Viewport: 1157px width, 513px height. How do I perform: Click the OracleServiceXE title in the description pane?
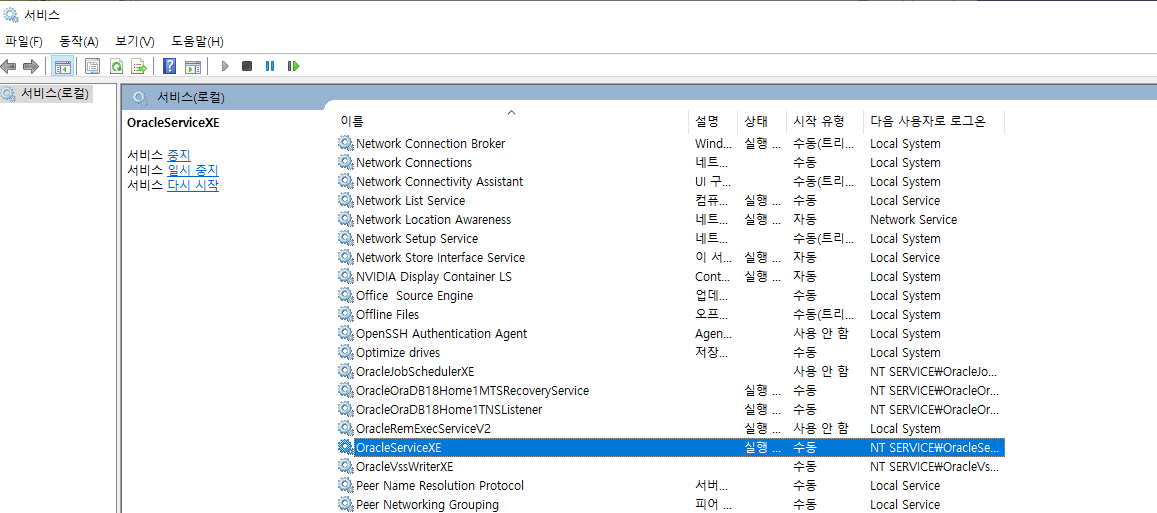click(x=173, y=123)
